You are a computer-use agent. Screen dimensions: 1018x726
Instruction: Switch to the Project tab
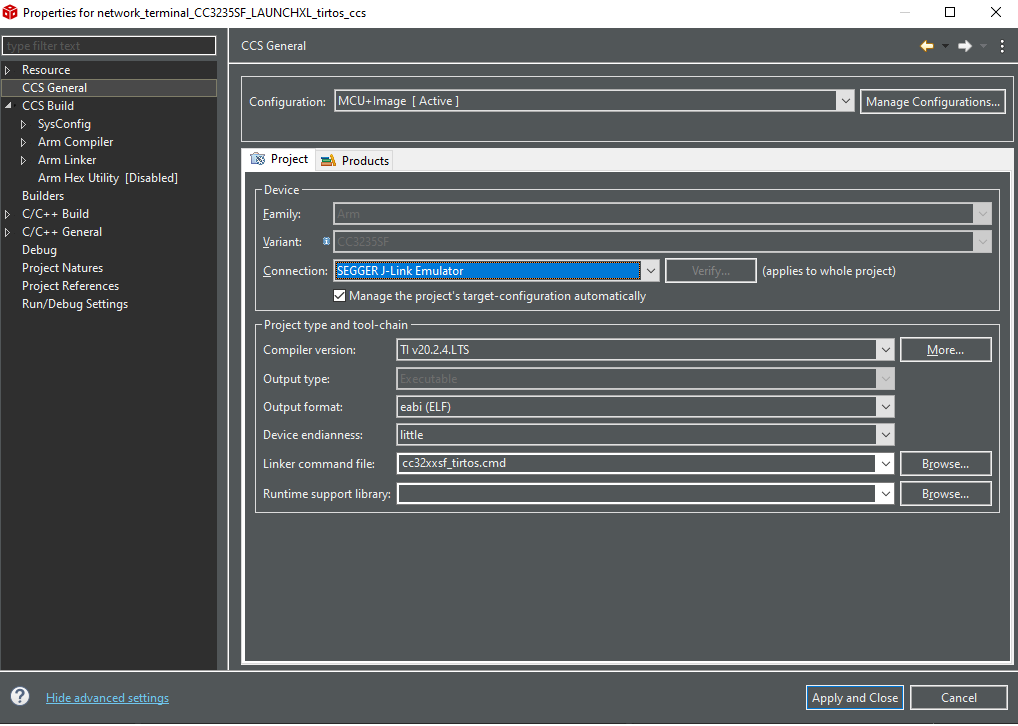(279, 159)
